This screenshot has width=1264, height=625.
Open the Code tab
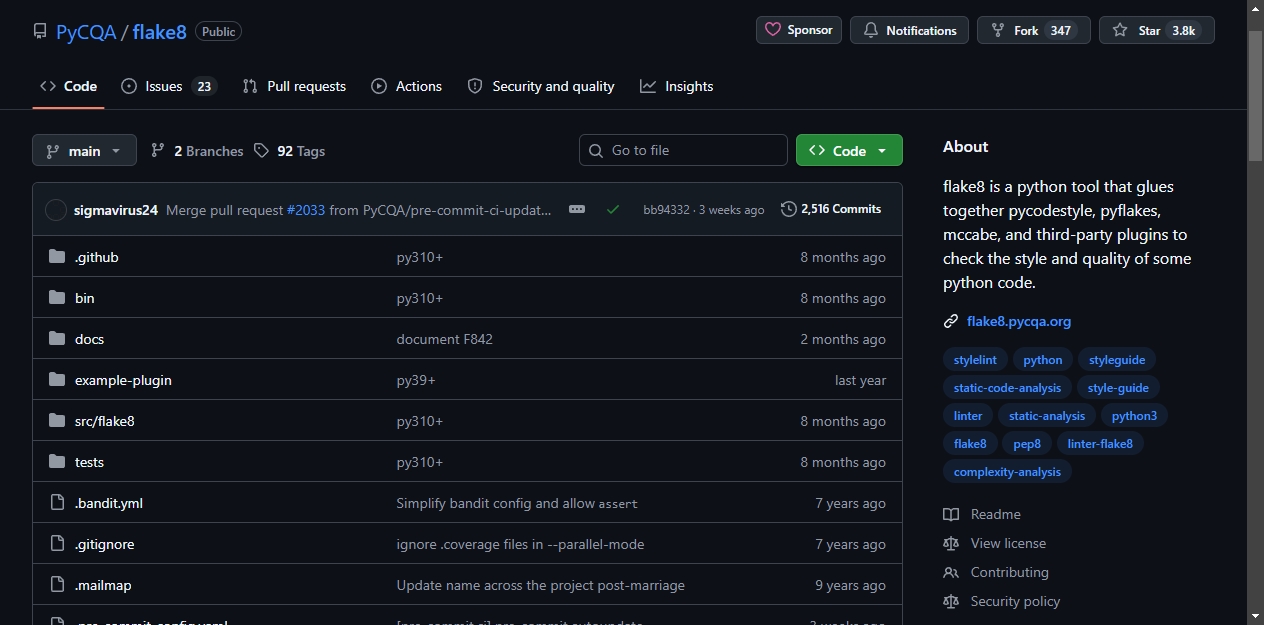click(x=68, y=86)
